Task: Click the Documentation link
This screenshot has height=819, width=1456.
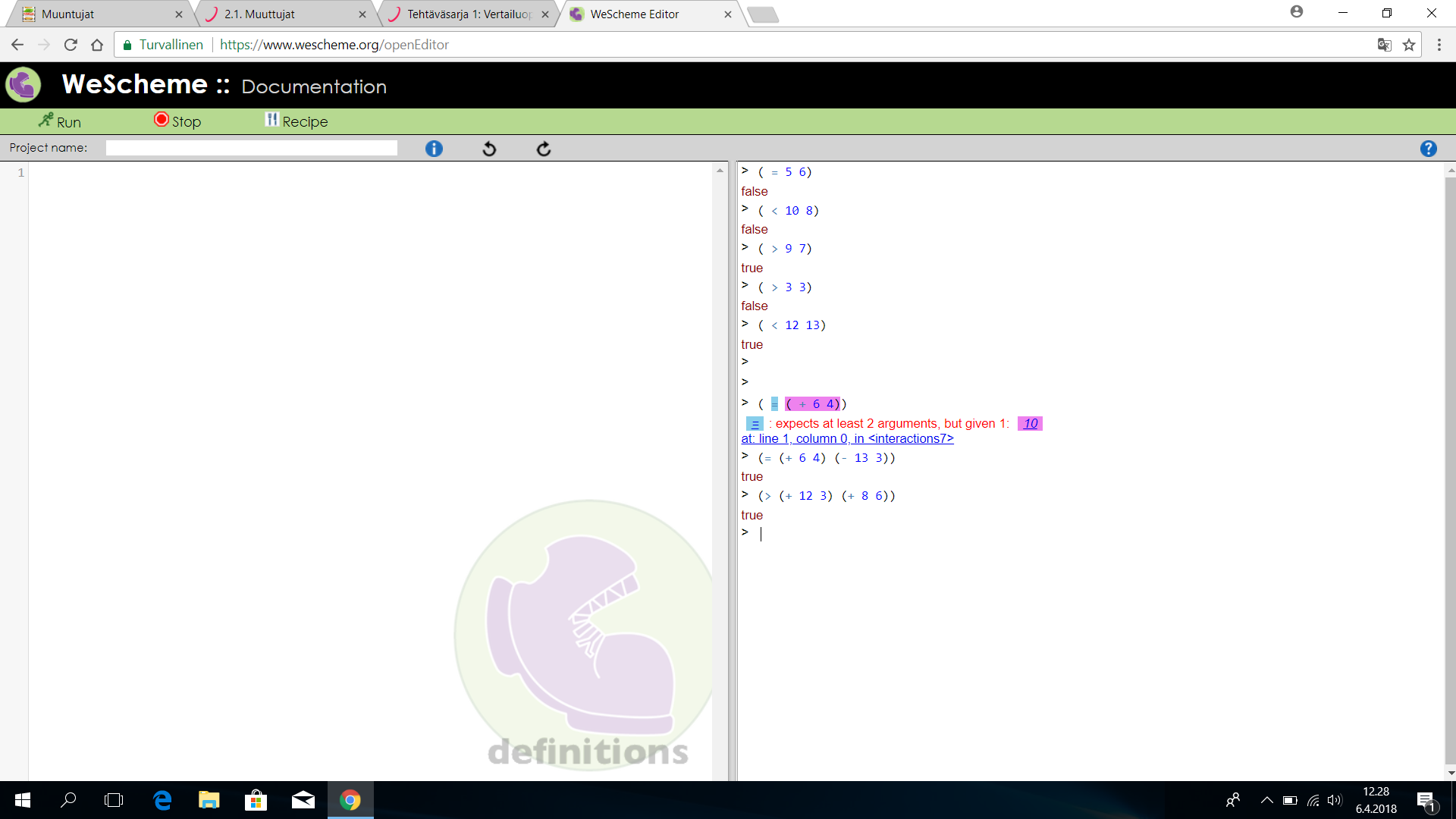Action: (314, 86)
